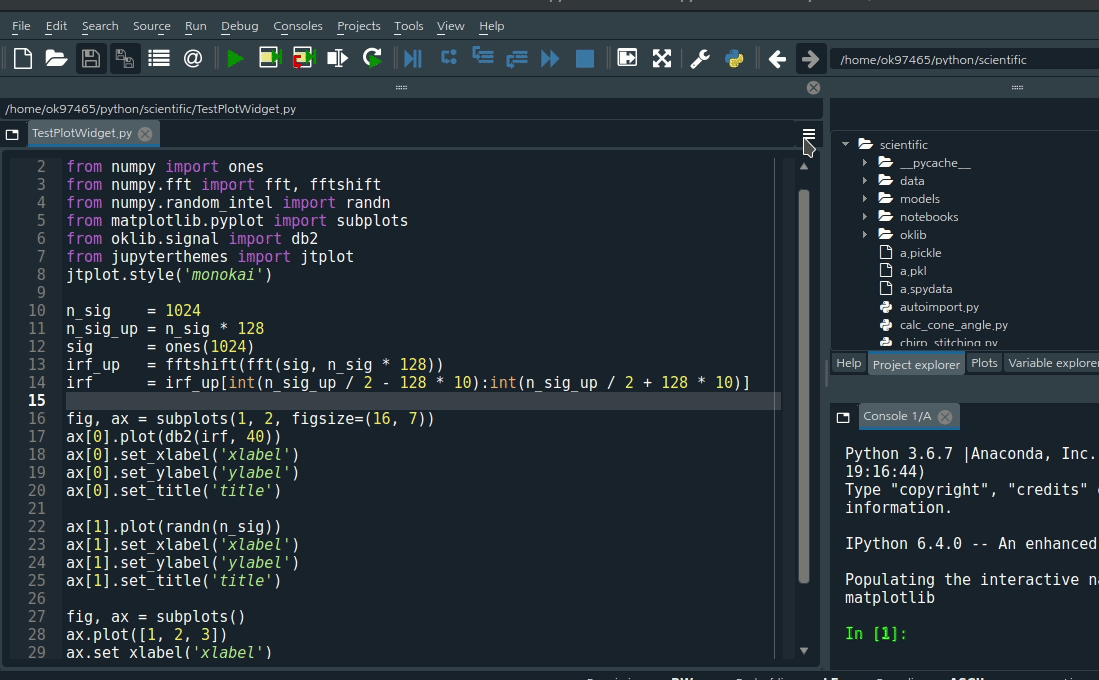Viewport: 1099px width, 680px height.
Task: Open the View menu
Action: pos(451,26)
